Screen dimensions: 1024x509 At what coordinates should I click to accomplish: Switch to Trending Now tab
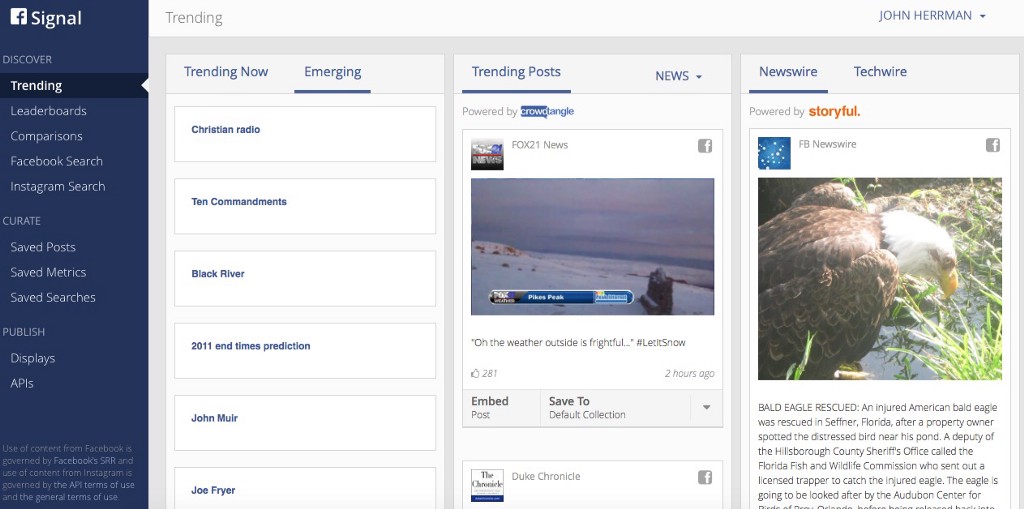pyautogui.click(x=226, y=72)
